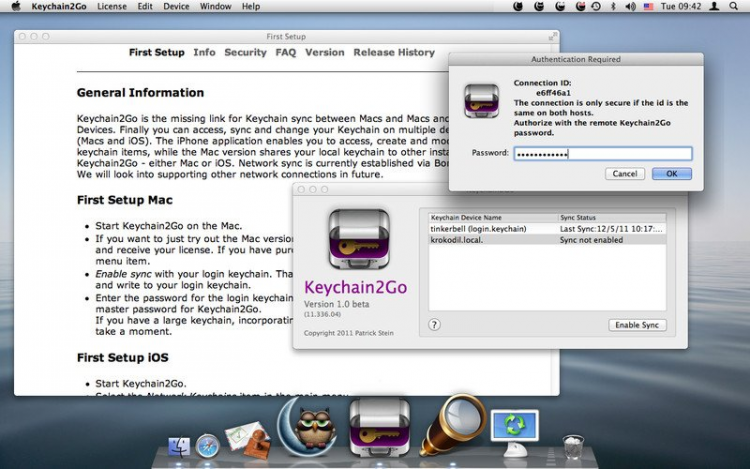Open the Window menu
The width and height of the screenshot is (750, 469).
pyautogui.click(x=215, y=6)
